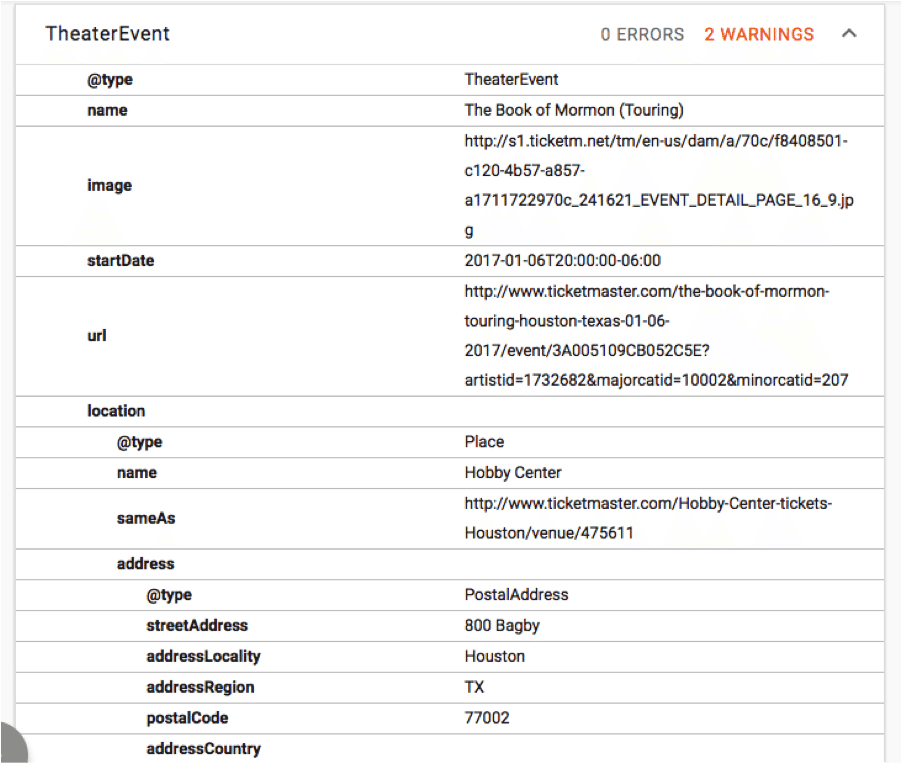
Task: Click the name value The Book of Mormon (Touring)
Action: pos(574,110)
